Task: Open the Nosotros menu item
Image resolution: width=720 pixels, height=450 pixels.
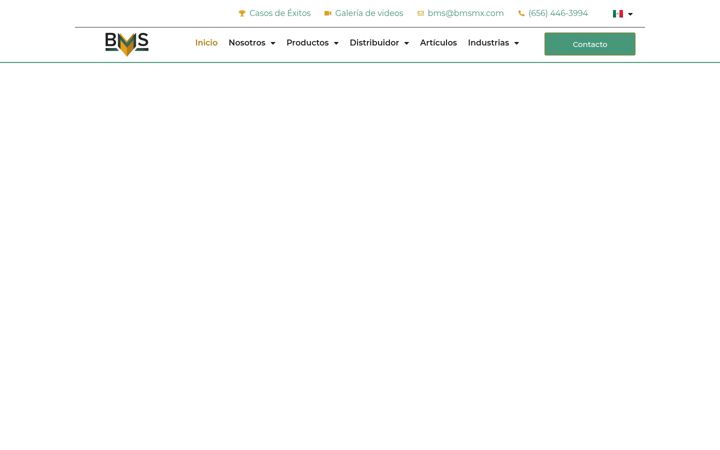Action: 247,43
